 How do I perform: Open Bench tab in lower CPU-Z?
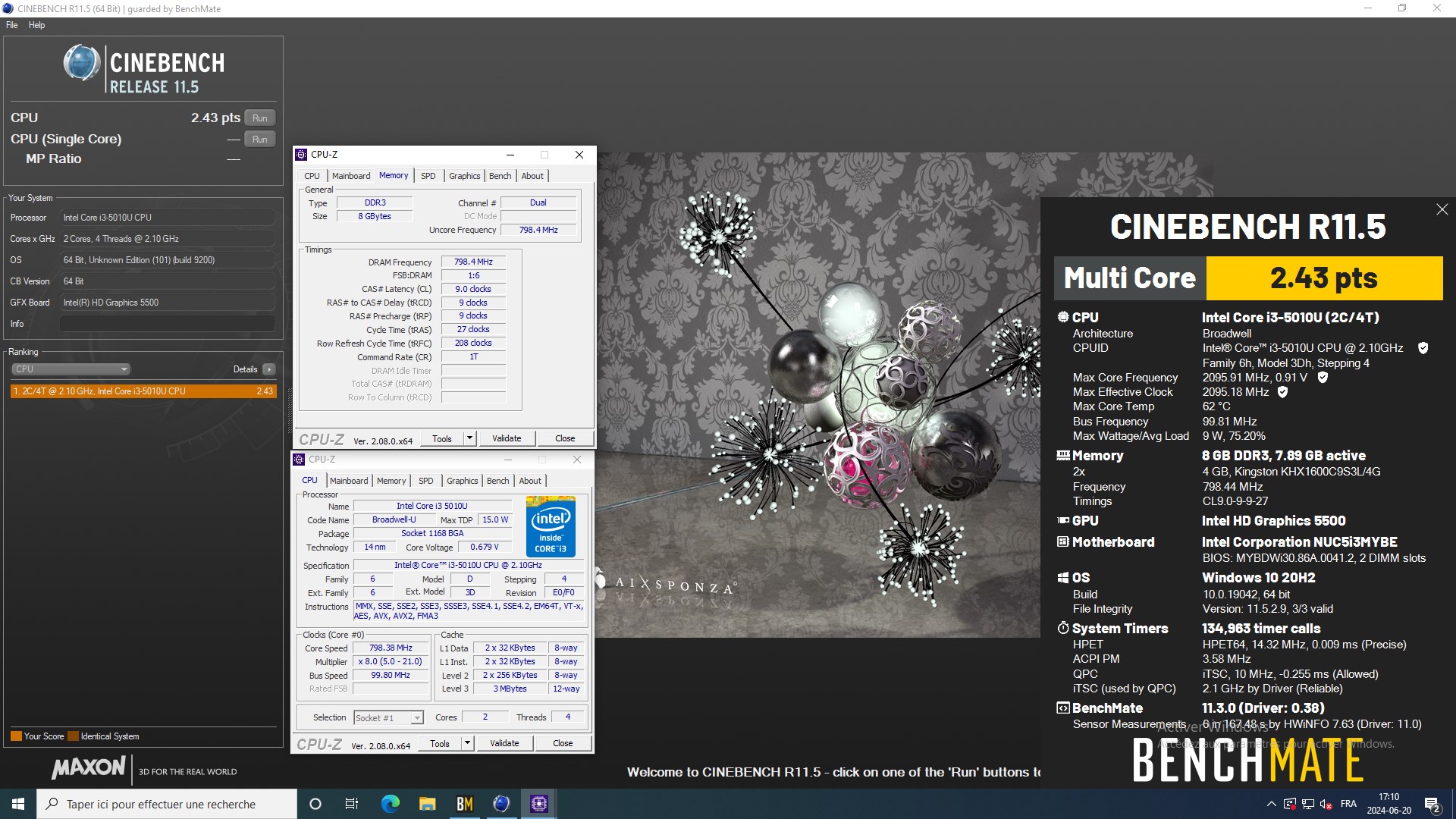click(x=497, y=481)
